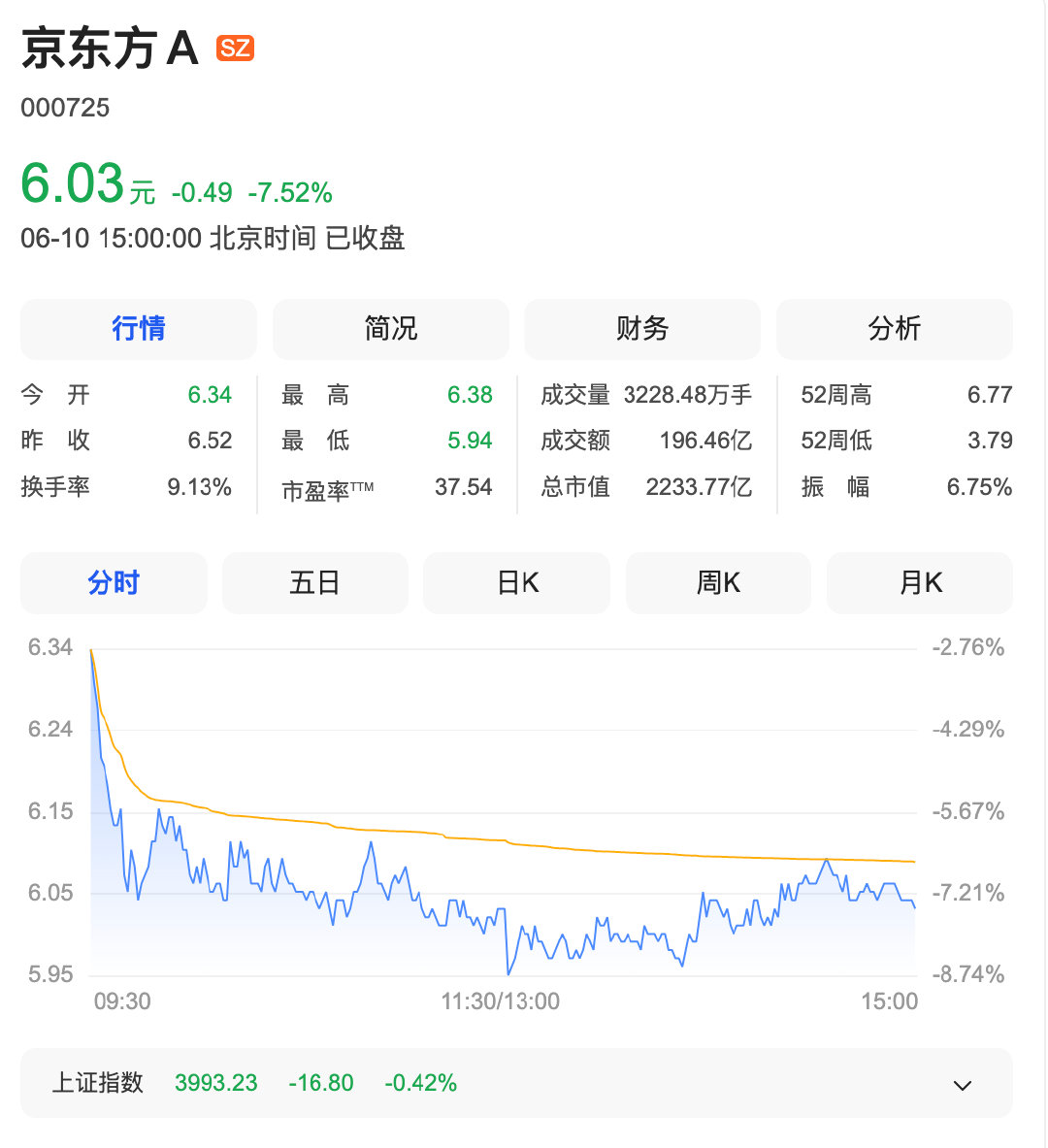Click the 成交量 value 3228.48万手
This screenshot has height=1148, width=1048.
tap(688, 395)
